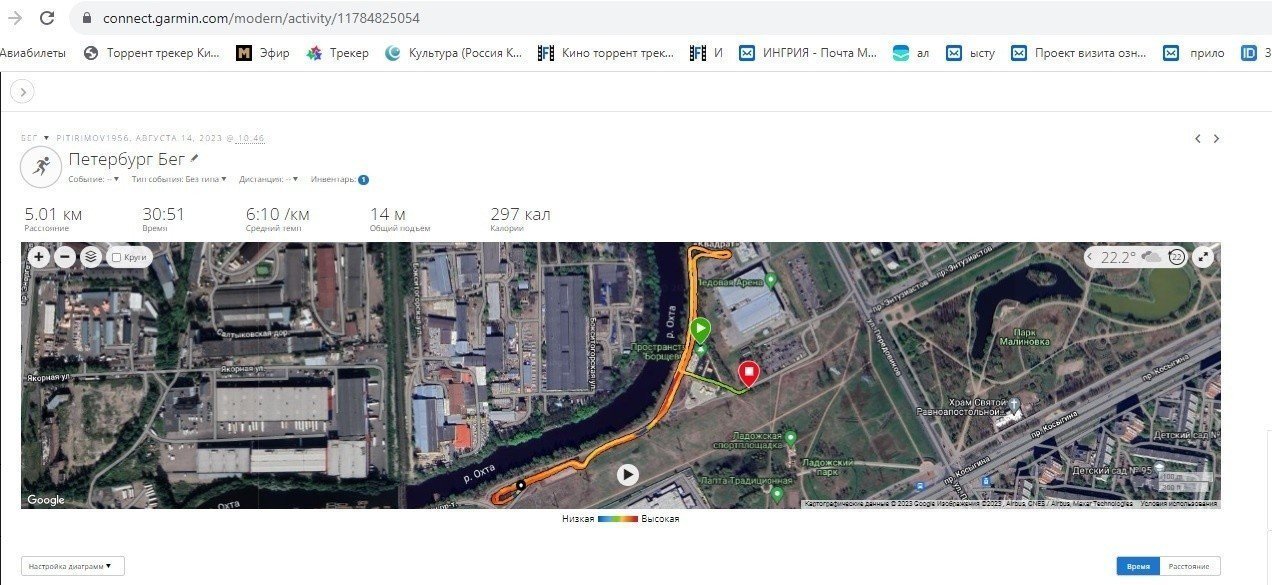Click the Ладожский парк map label
The image size is (1272, 585).
828,467
